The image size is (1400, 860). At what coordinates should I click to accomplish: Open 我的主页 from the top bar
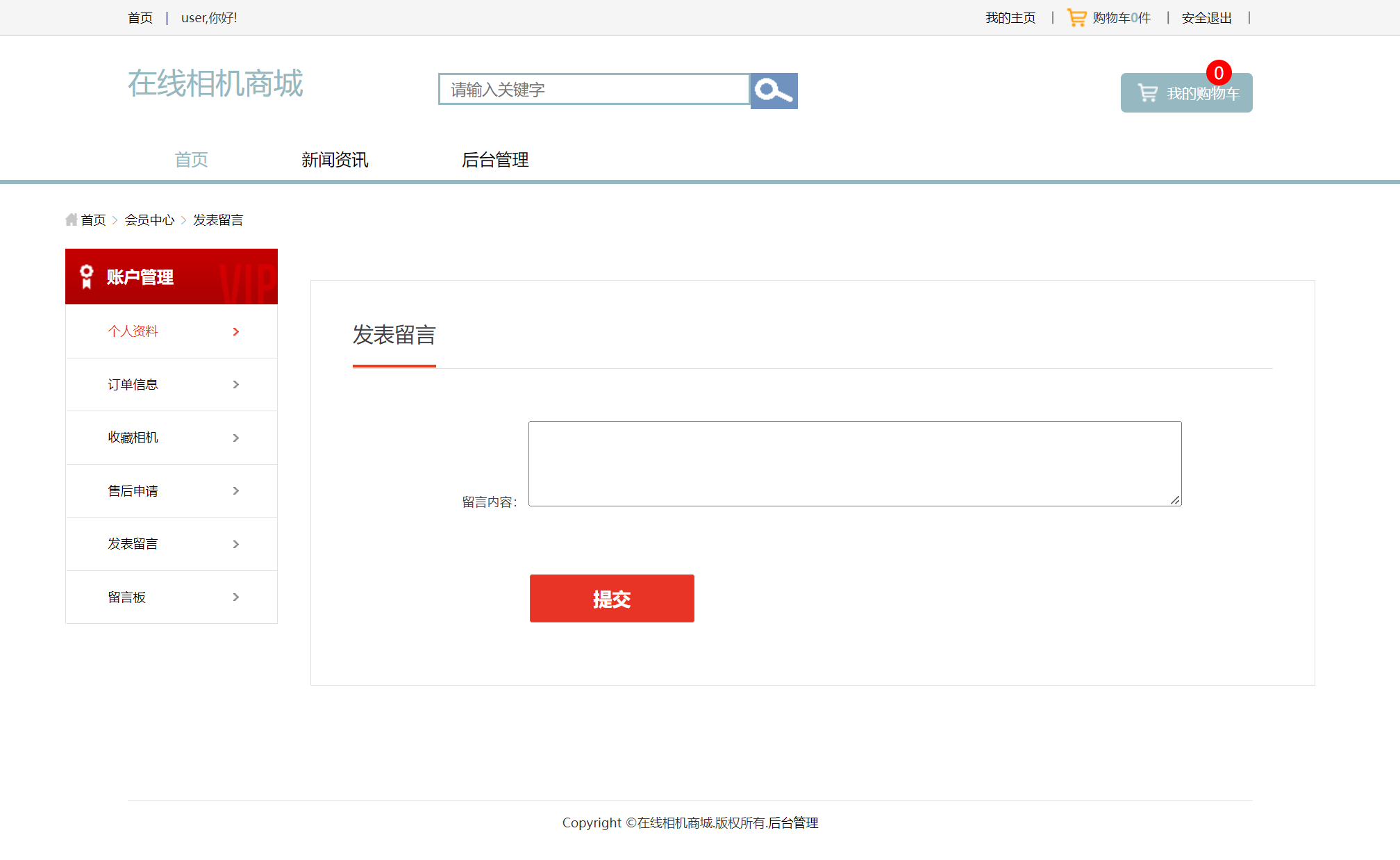1010,17
